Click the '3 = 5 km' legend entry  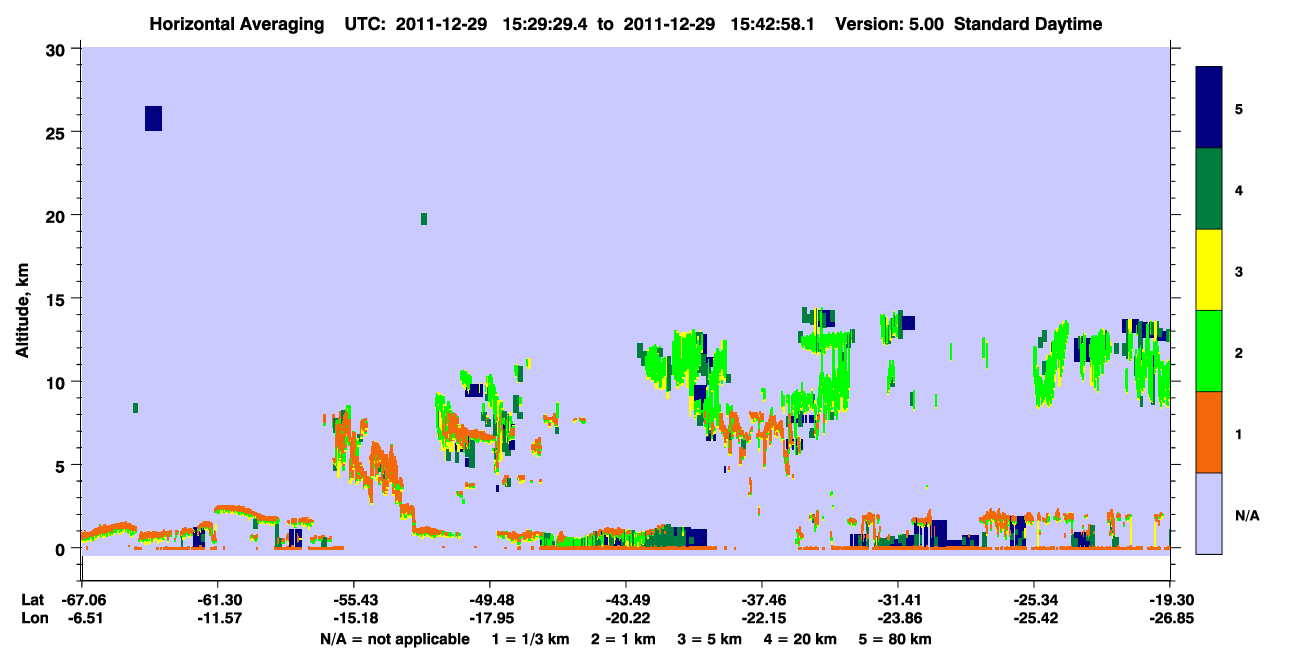pos(710,638)
